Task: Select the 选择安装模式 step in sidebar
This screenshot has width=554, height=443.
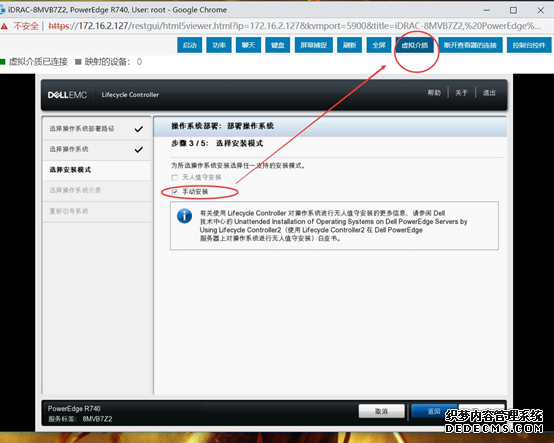Action: coord(96,170)
